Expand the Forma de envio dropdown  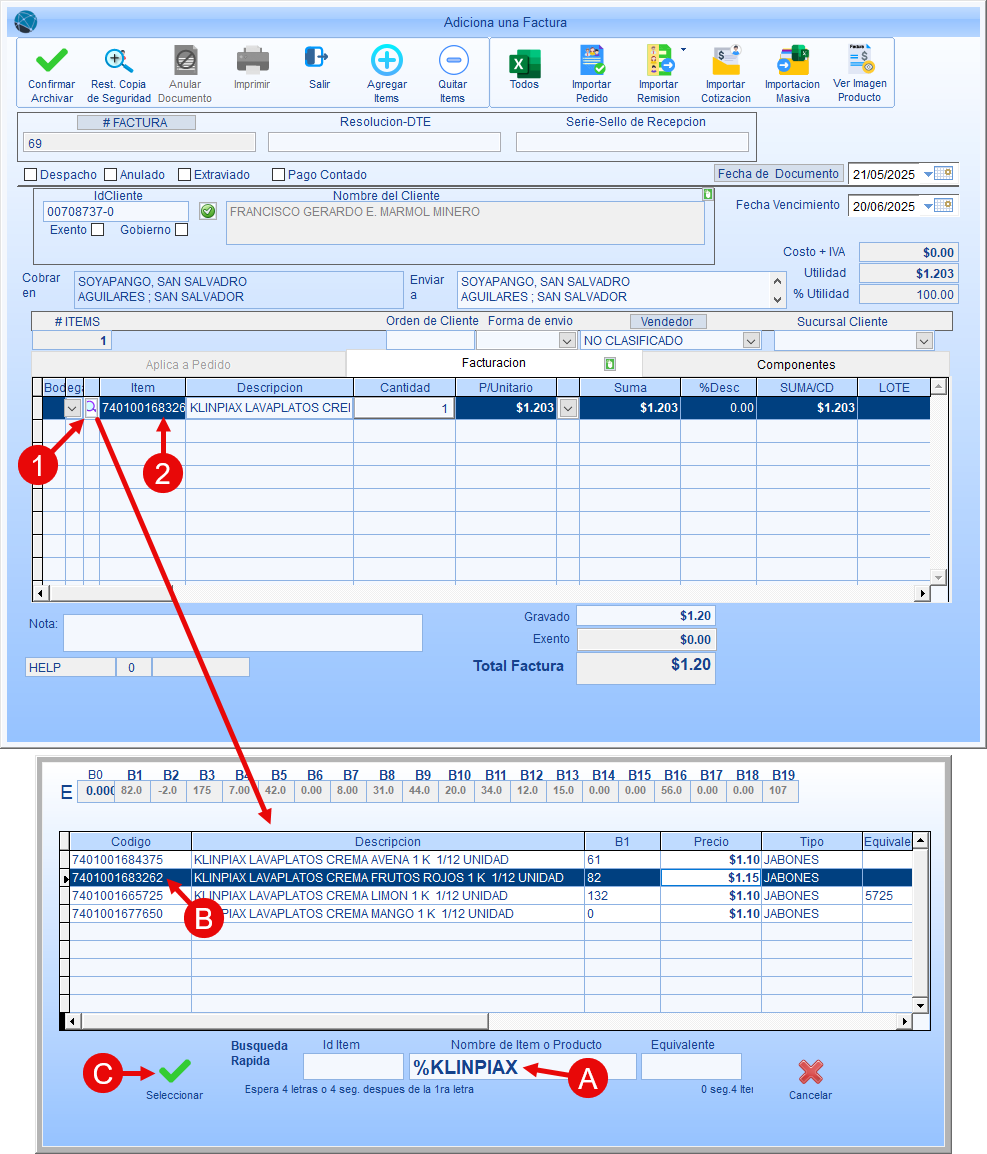coord(567,341)
